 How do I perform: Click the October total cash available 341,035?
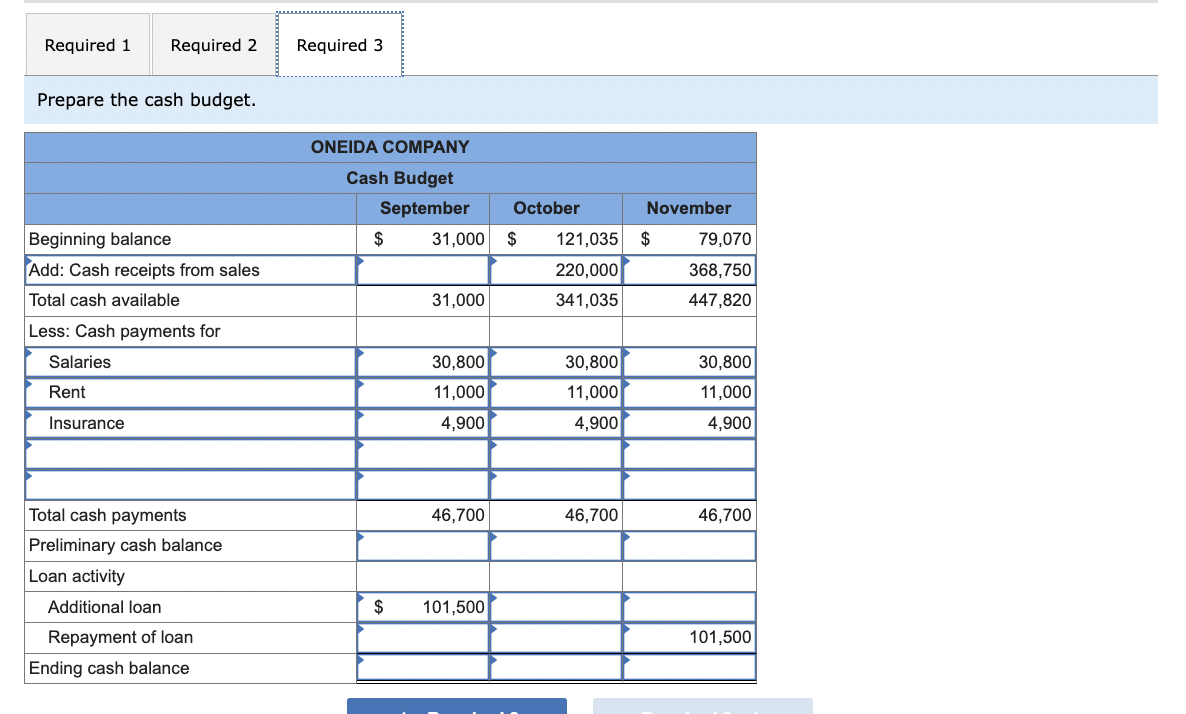(x=587, y=300)
